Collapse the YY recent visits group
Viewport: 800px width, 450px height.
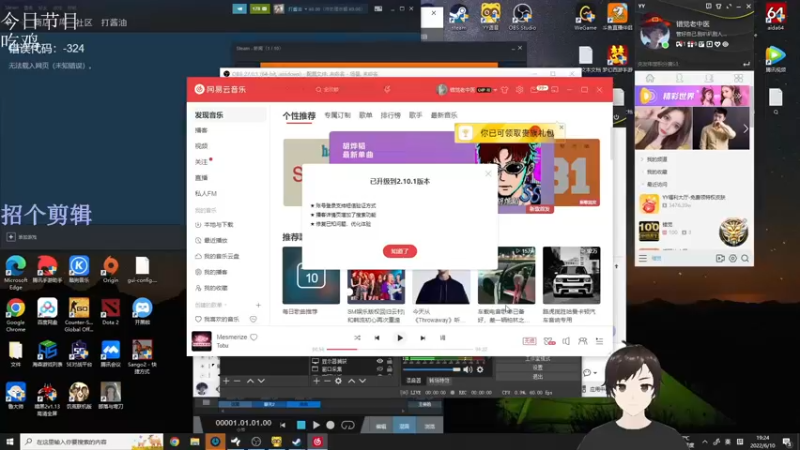coord(642,184)
